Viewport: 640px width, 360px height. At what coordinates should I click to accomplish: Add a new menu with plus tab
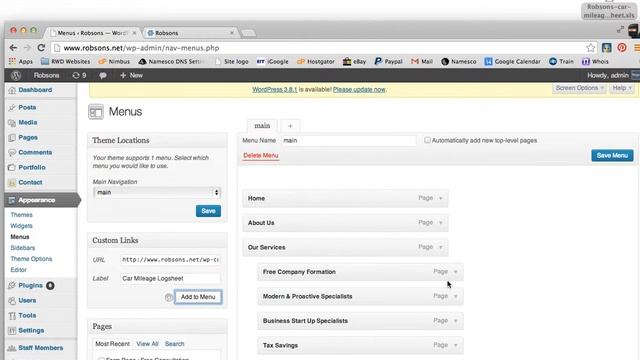290,126
